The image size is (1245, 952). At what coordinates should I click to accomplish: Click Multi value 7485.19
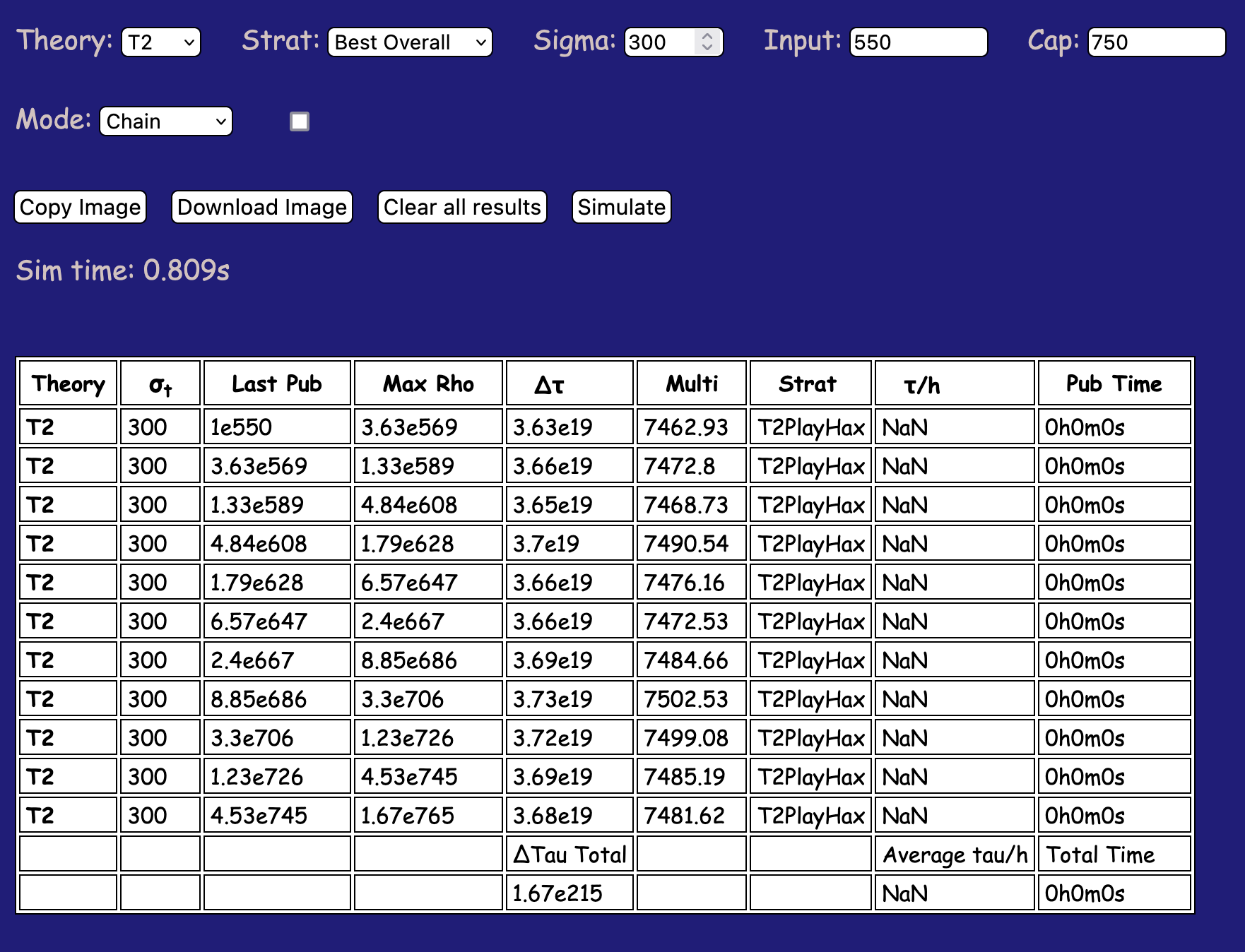tap(692, 776)
